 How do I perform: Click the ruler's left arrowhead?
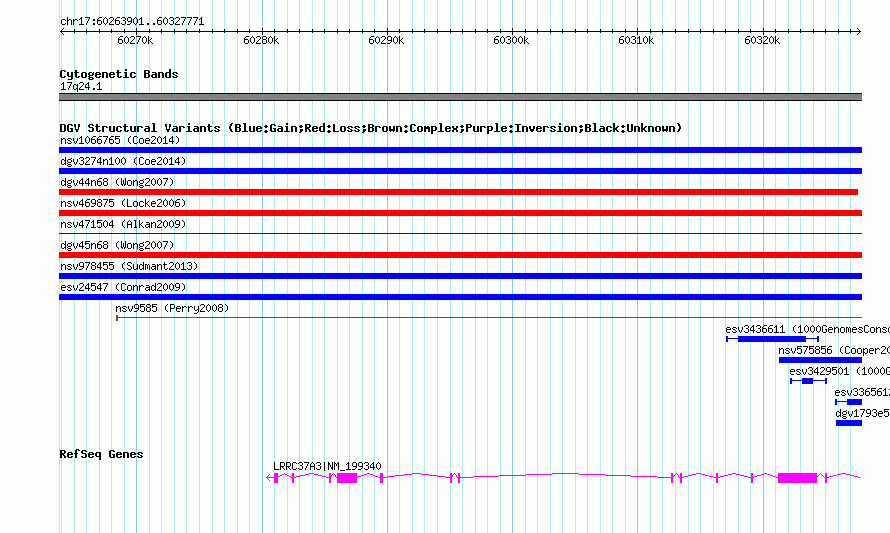pos(62,32)
